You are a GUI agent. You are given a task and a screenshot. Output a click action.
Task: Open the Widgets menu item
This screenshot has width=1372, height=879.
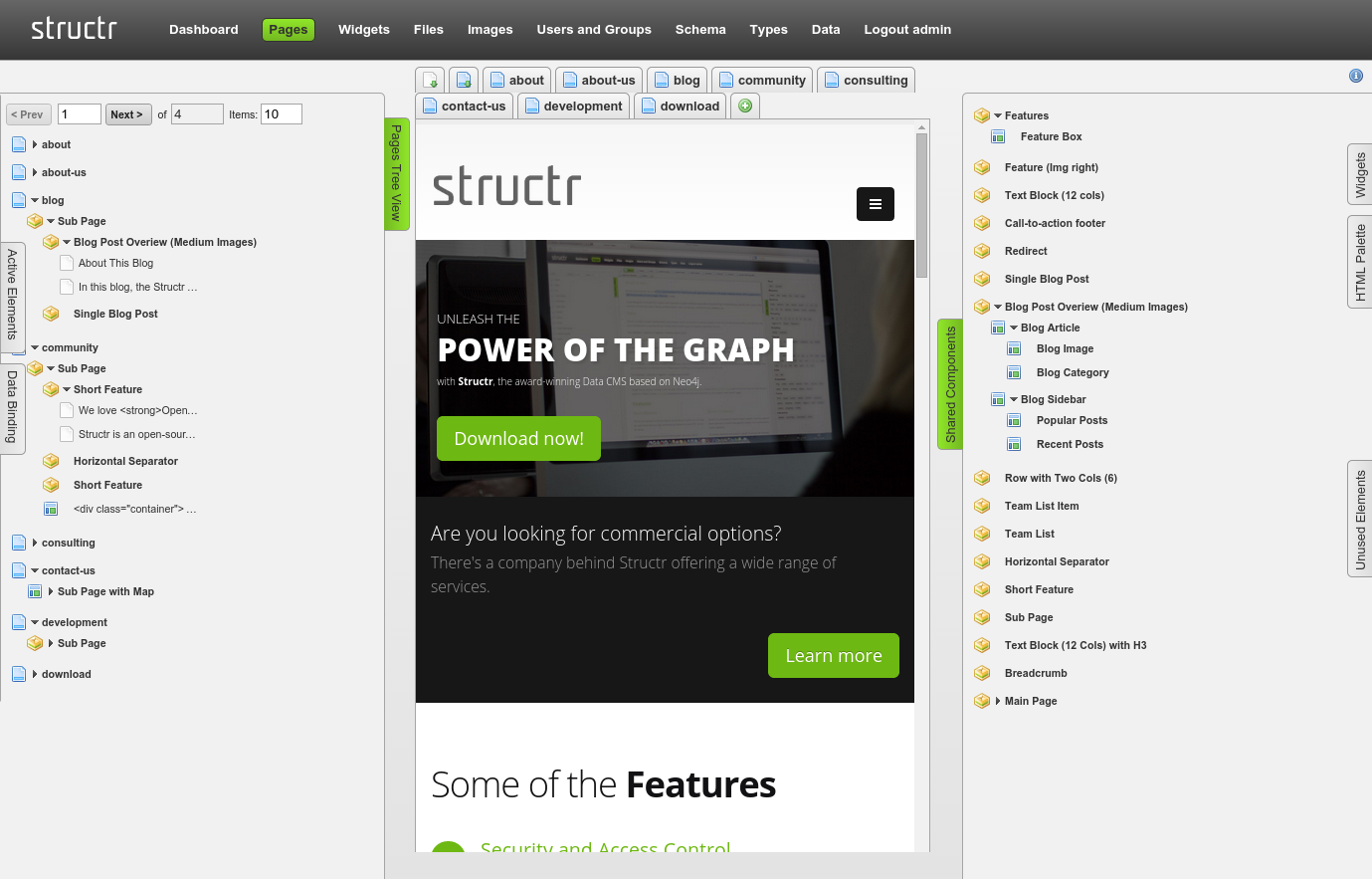click(364, 30)
